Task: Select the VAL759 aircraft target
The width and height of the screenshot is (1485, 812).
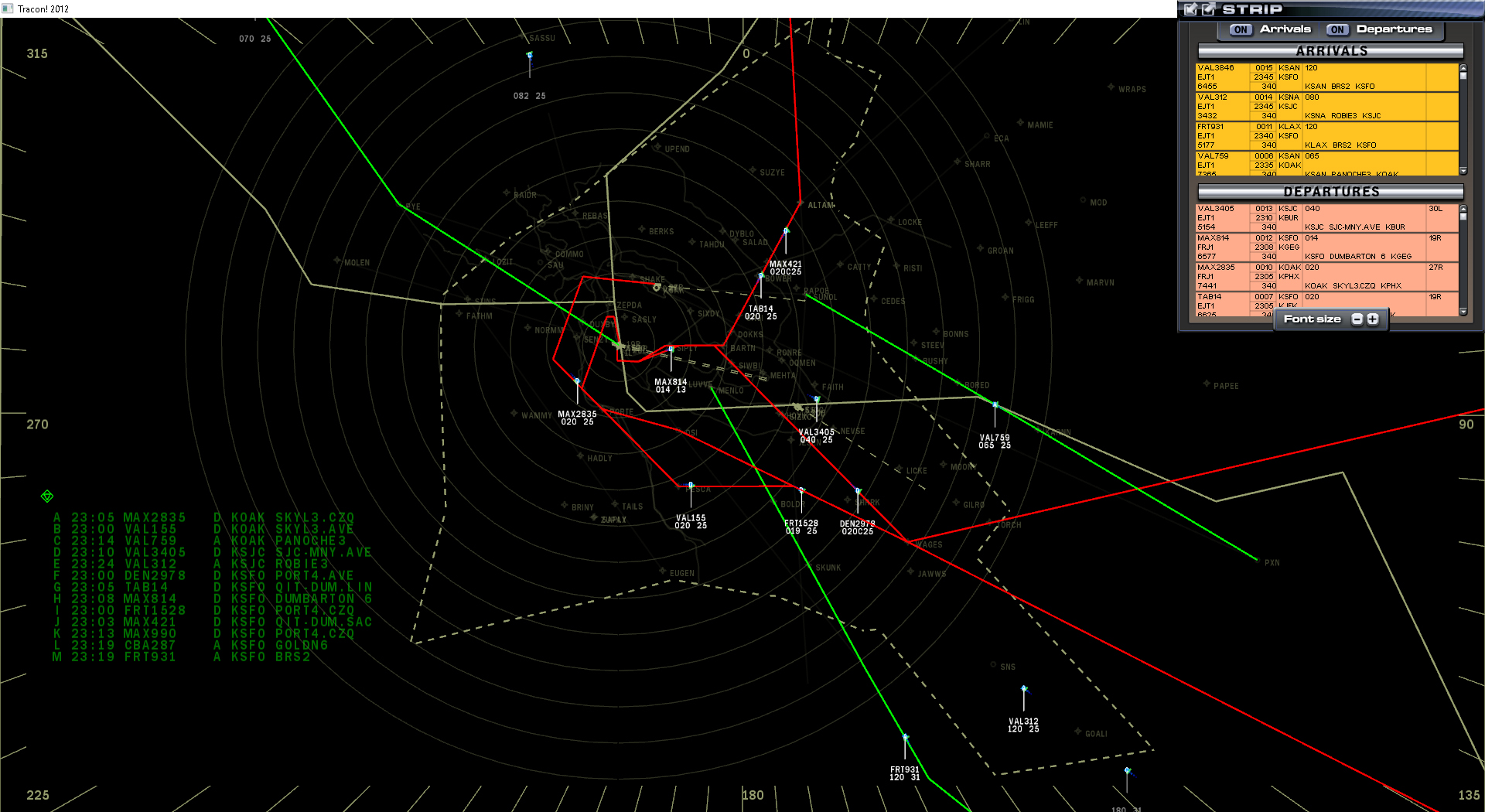Action: [x=995, y=403]
